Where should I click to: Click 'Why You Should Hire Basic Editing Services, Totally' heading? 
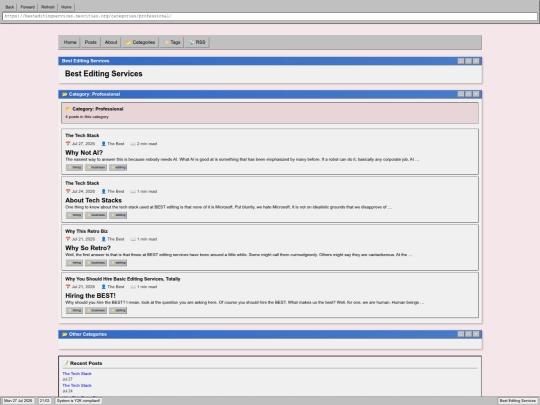(123, 279)
